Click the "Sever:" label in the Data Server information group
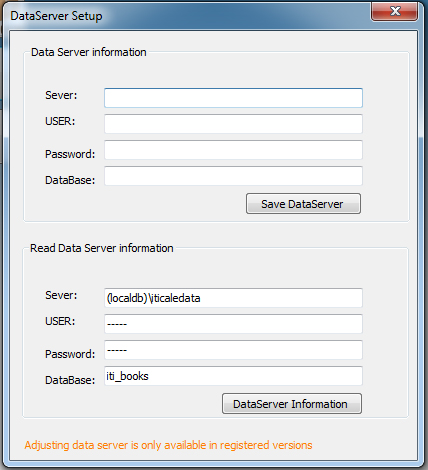The width and height of the screenshot is (428, 470). point(61,95)
